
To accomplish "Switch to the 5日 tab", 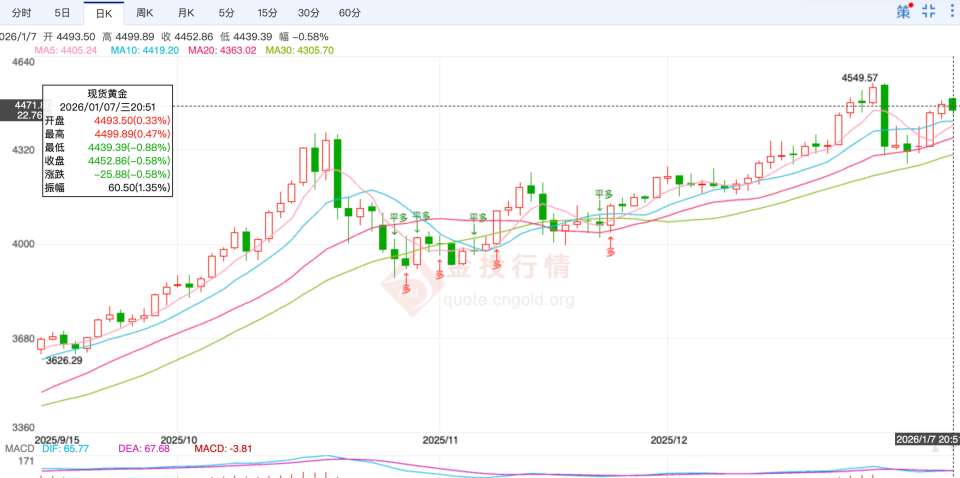I will coord(62,12).
